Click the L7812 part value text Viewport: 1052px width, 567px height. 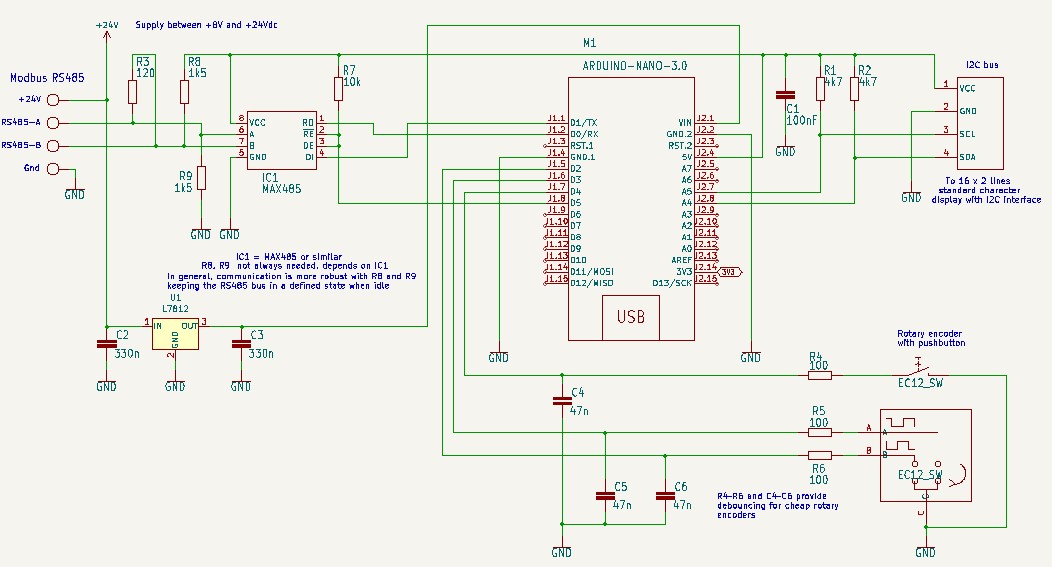click(x=175, y=309)
